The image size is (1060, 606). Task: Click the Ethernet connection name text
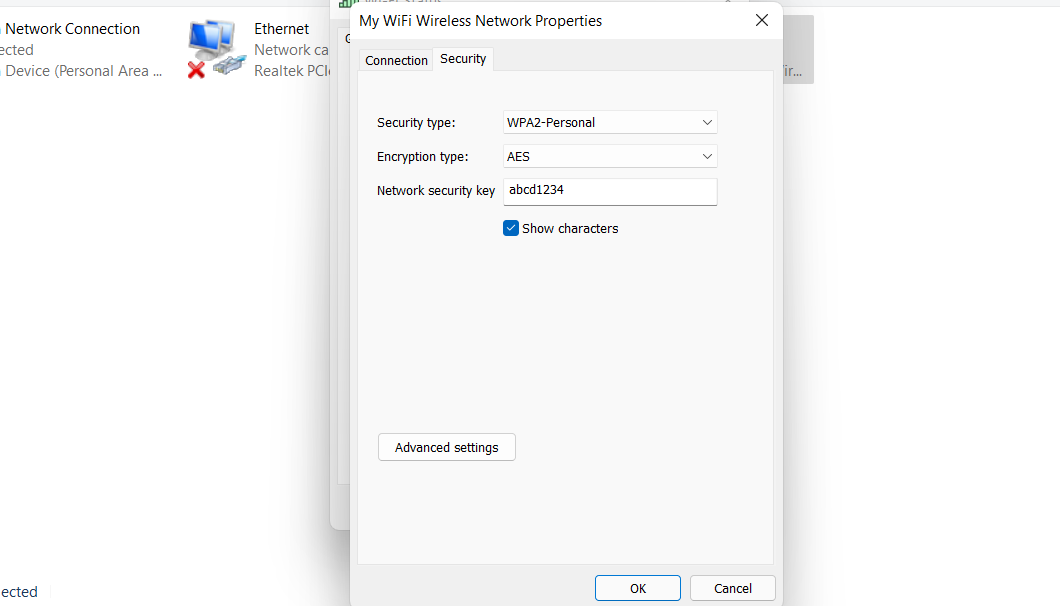click(x=282, y=28)
